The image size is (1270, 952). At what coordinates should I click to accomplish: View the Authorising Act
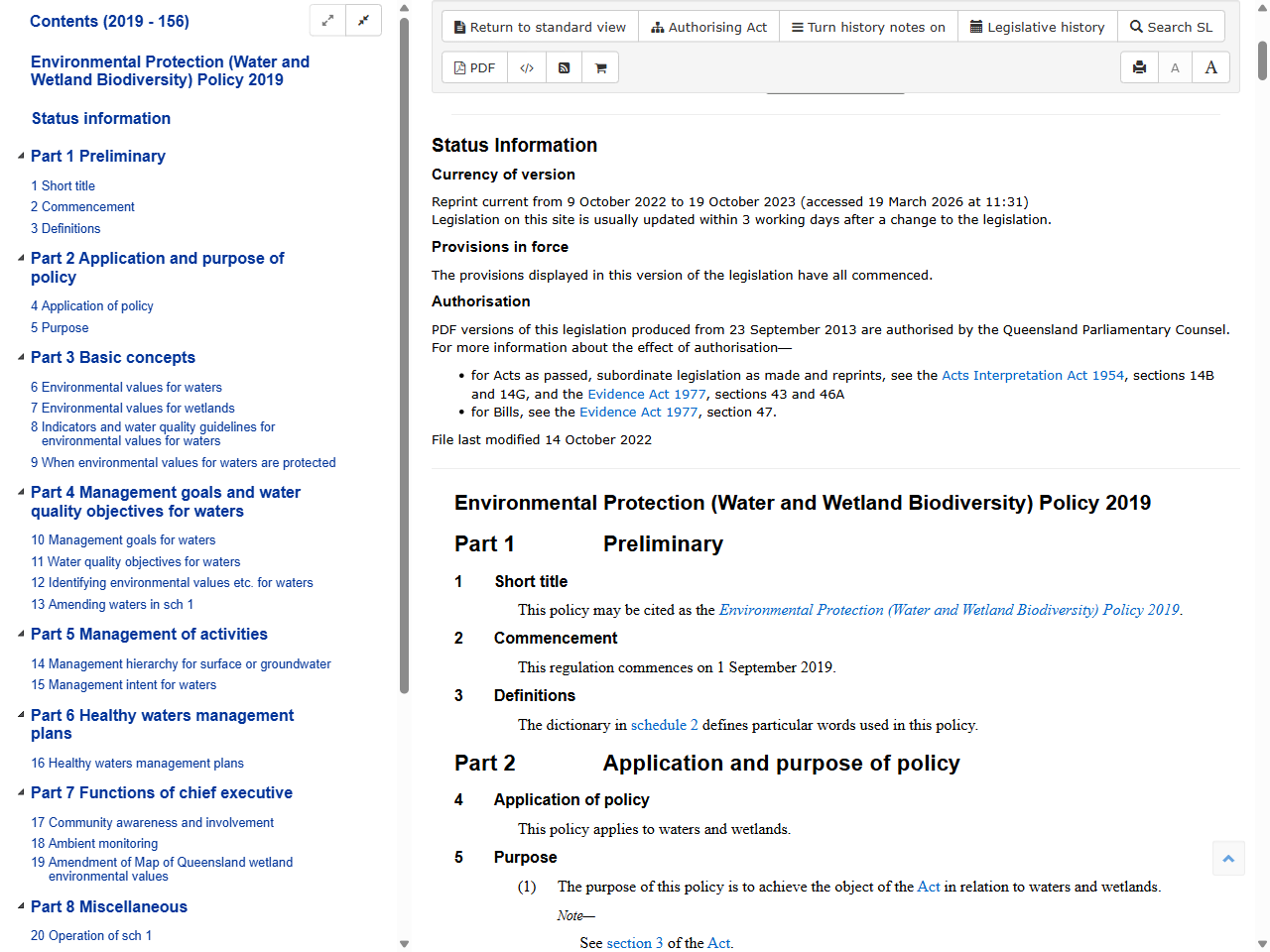708,26
